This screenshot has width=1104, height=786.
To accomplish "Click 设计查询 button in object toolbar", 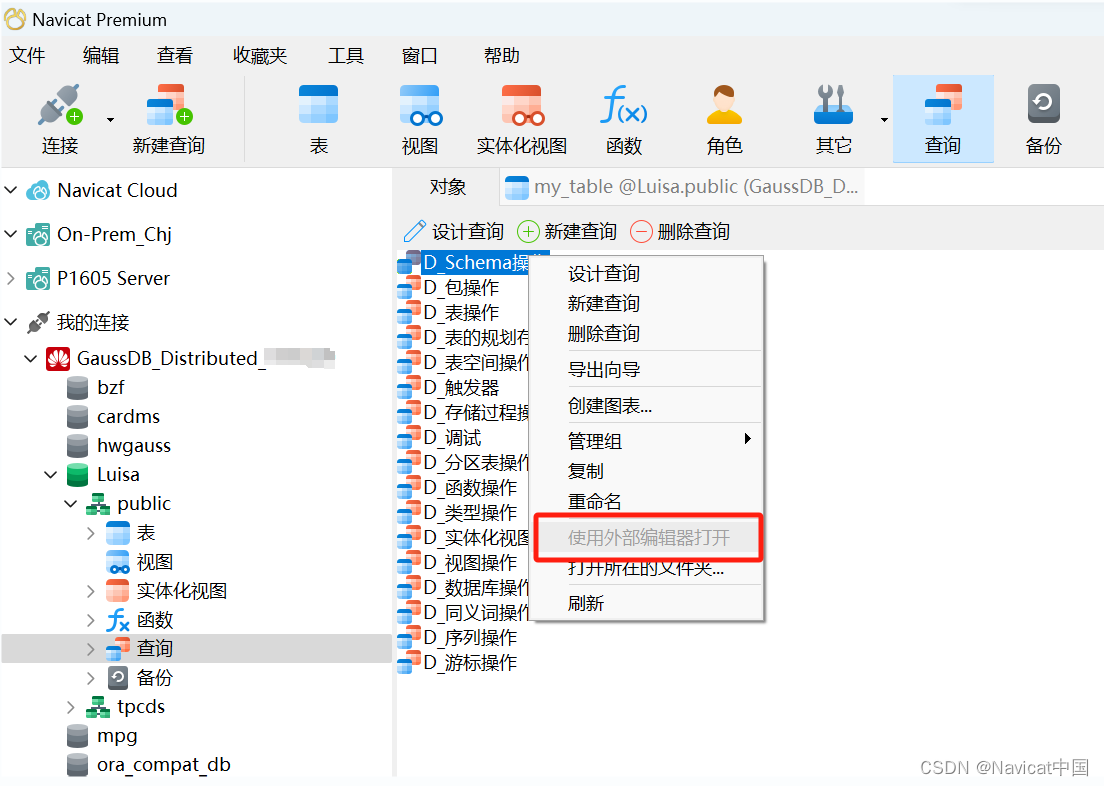I will [x=454, y=231].
